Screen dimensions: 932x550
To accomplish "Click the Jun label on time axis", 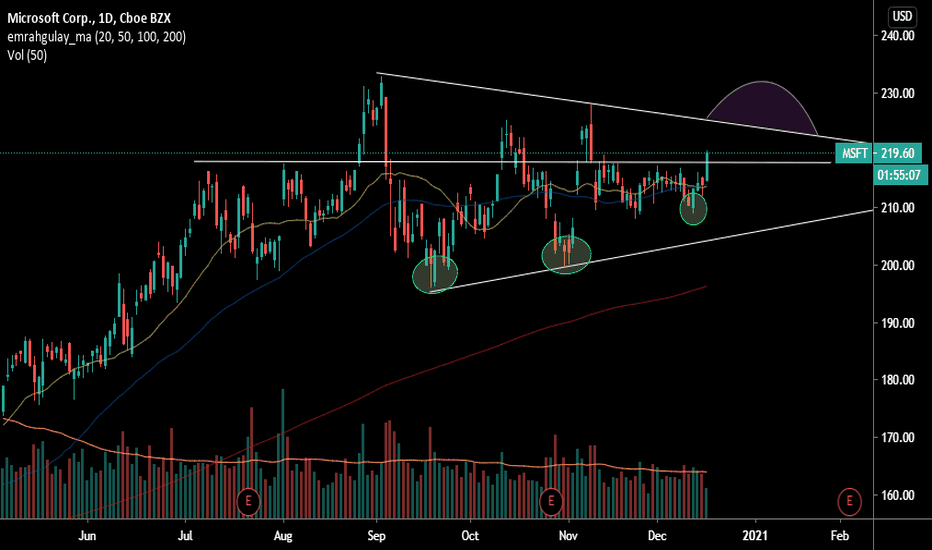I will point(87,536).
